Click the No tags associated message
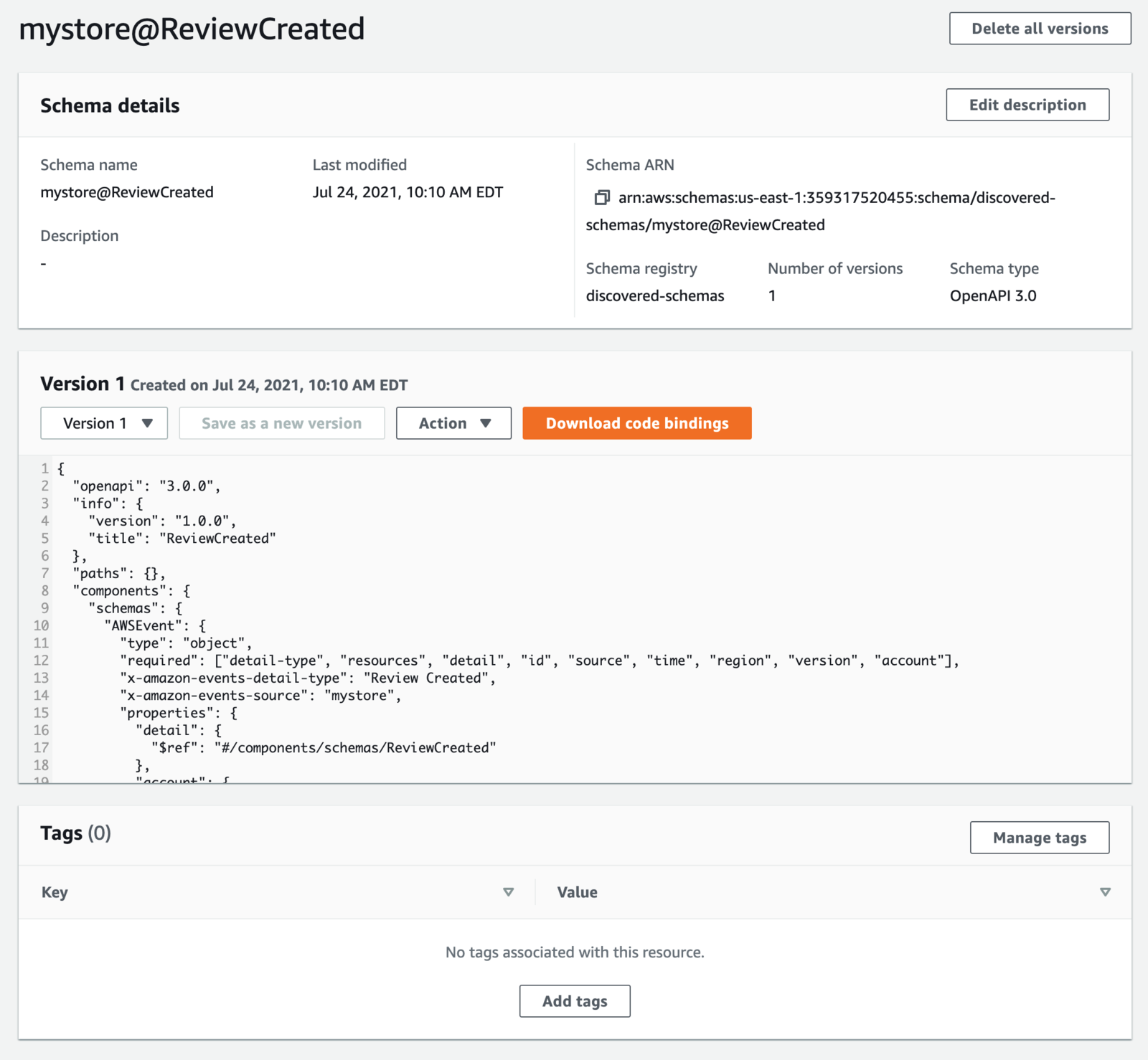 (575, 952)
